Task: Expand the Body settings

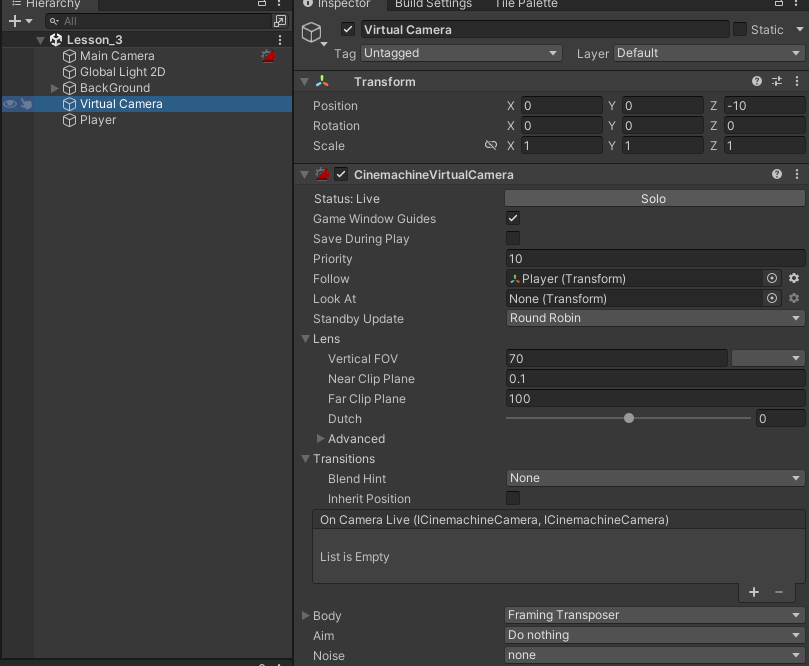Action: (305, 615)
